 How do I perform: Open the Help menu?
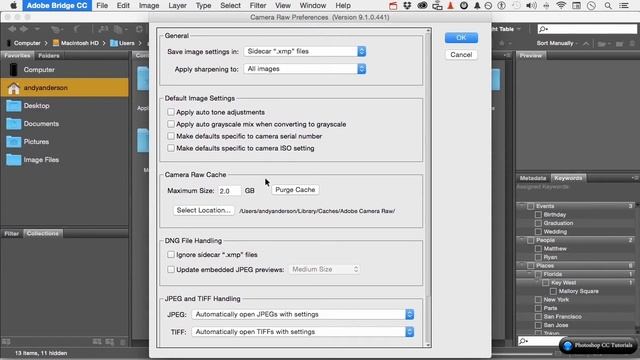tap(343, 6)
